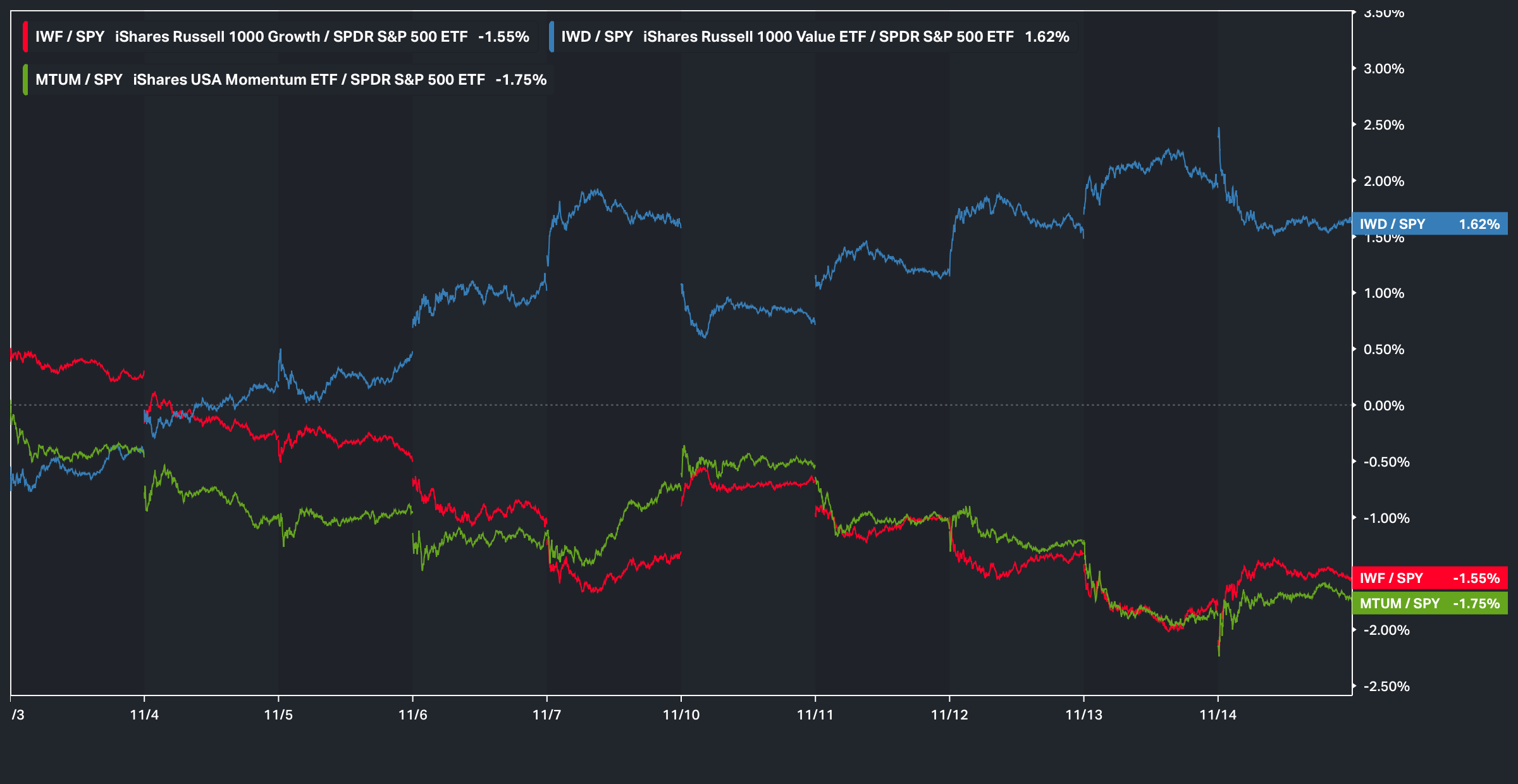The image size is (1518, 784).
Task: Click the -1.75% value in MTUM legend
Action: point(521,80)
